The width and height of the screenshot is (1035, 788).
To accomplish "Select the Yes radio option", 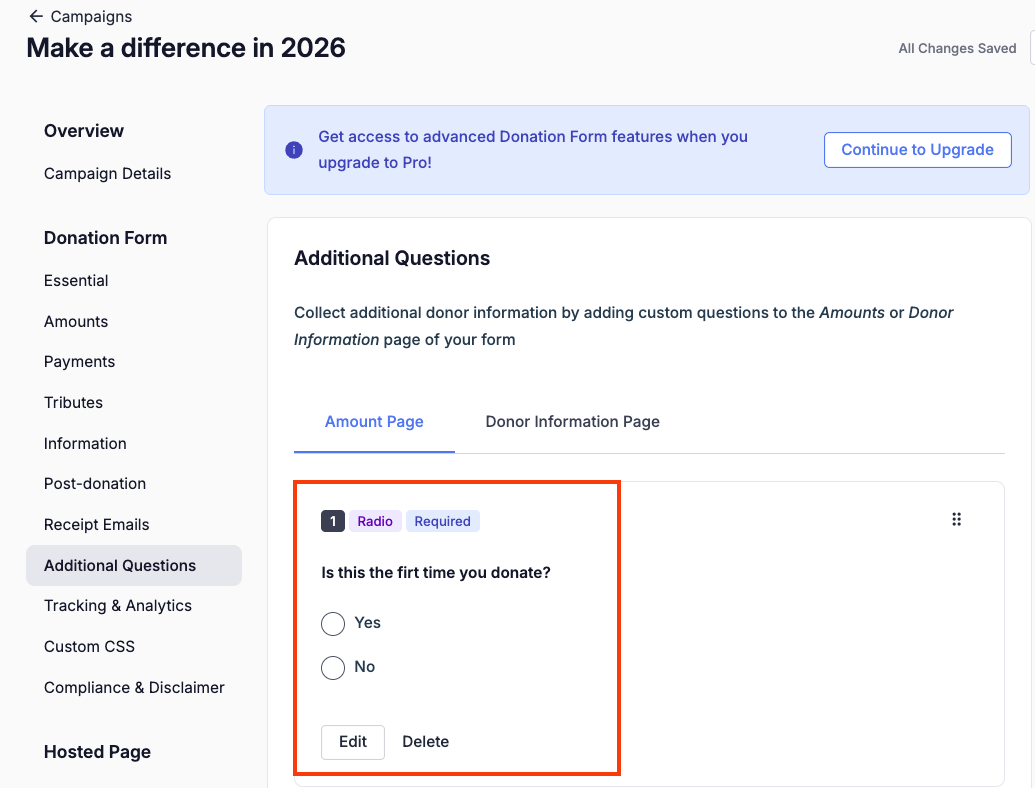I will 333,624.
